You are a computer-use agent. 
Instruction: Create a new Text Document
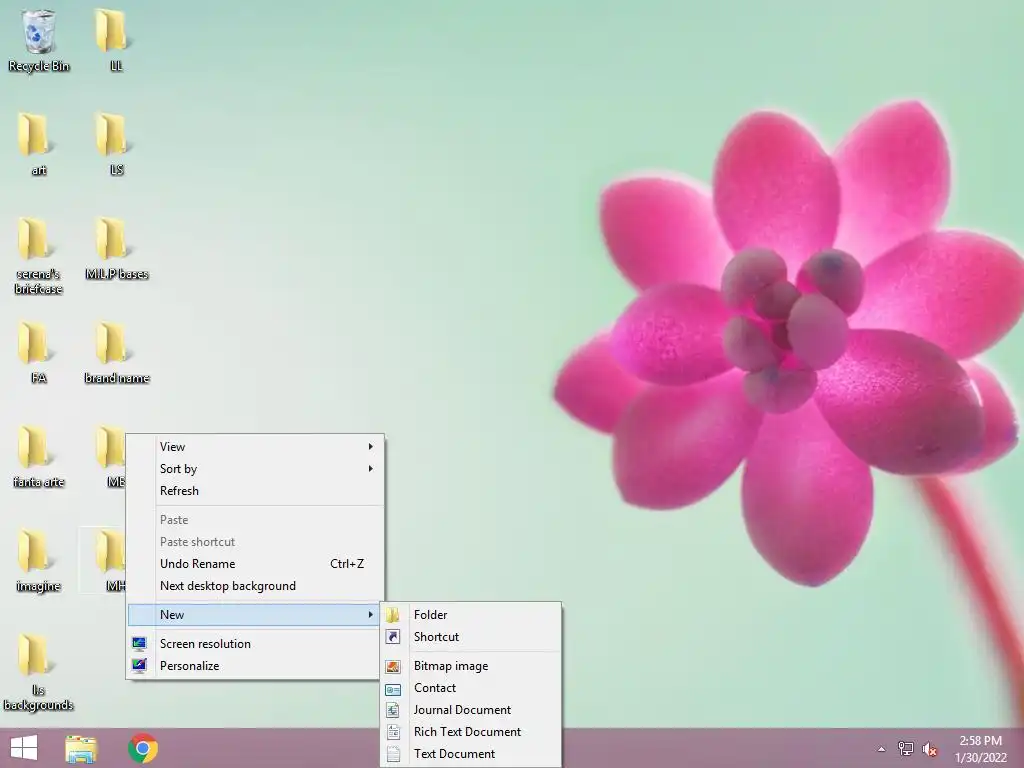point(471,754)
